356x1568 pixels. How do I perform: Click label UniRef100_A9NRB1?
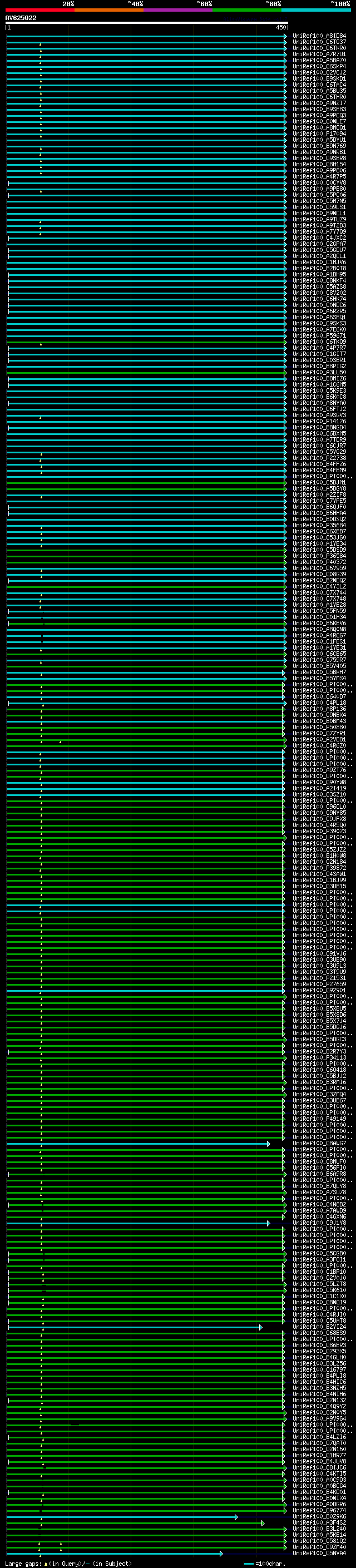pos(319,152)
